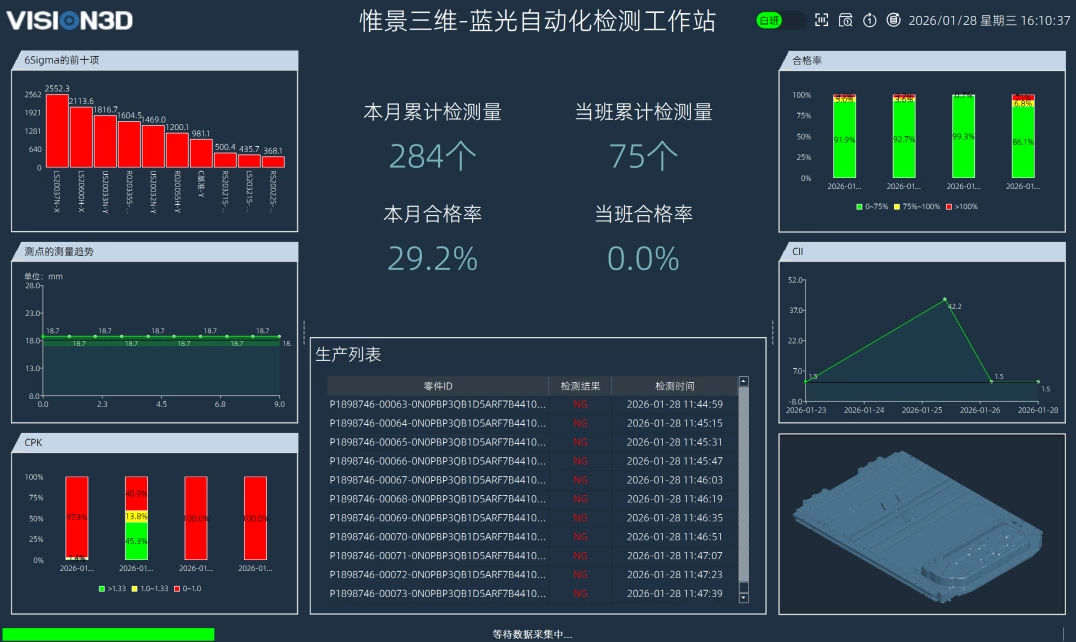Click the scroll-up arrow on the production list
Viewport: 1076px width, 642px height.
(741, 381)
